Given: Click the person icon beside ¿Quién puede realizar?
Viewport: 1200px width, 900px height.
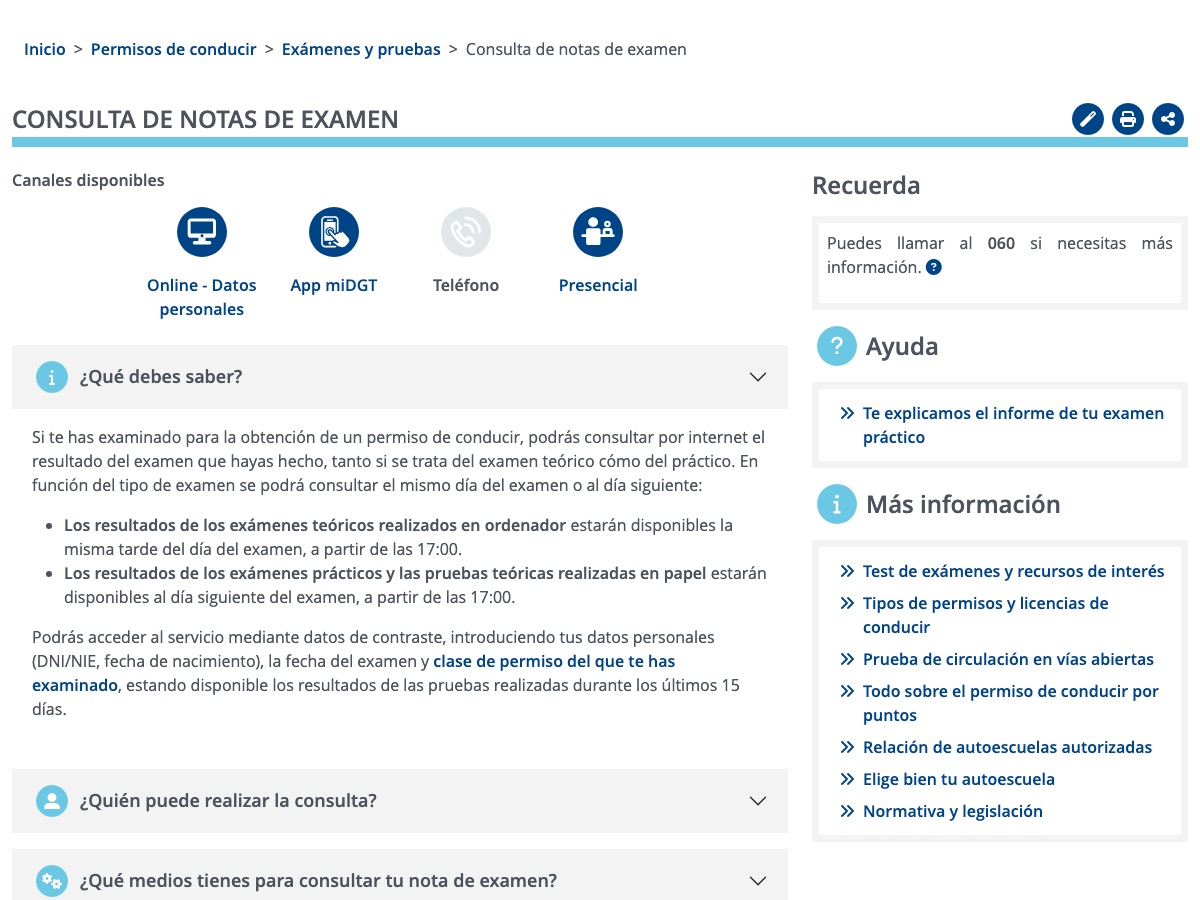Looking at the screenshot, I should [x=51, y=801].
